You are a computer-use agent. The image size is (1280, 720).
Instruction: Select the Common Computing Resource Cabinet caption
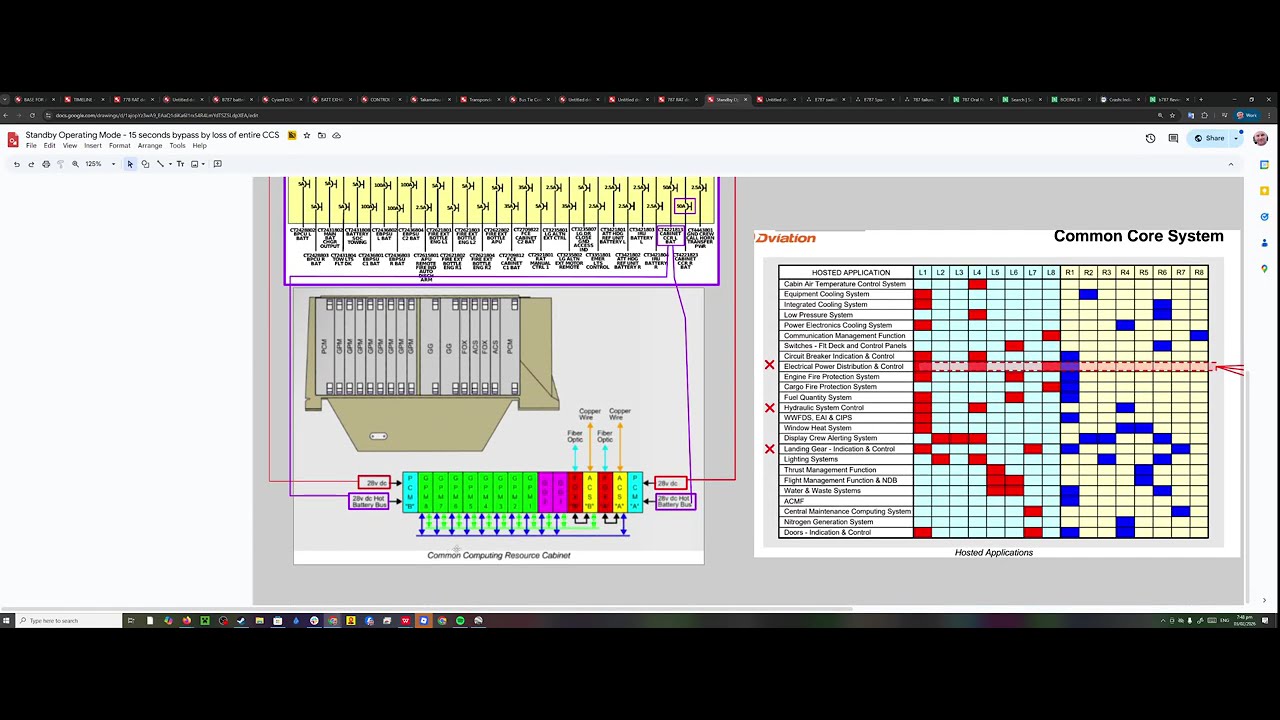[499, 555]
